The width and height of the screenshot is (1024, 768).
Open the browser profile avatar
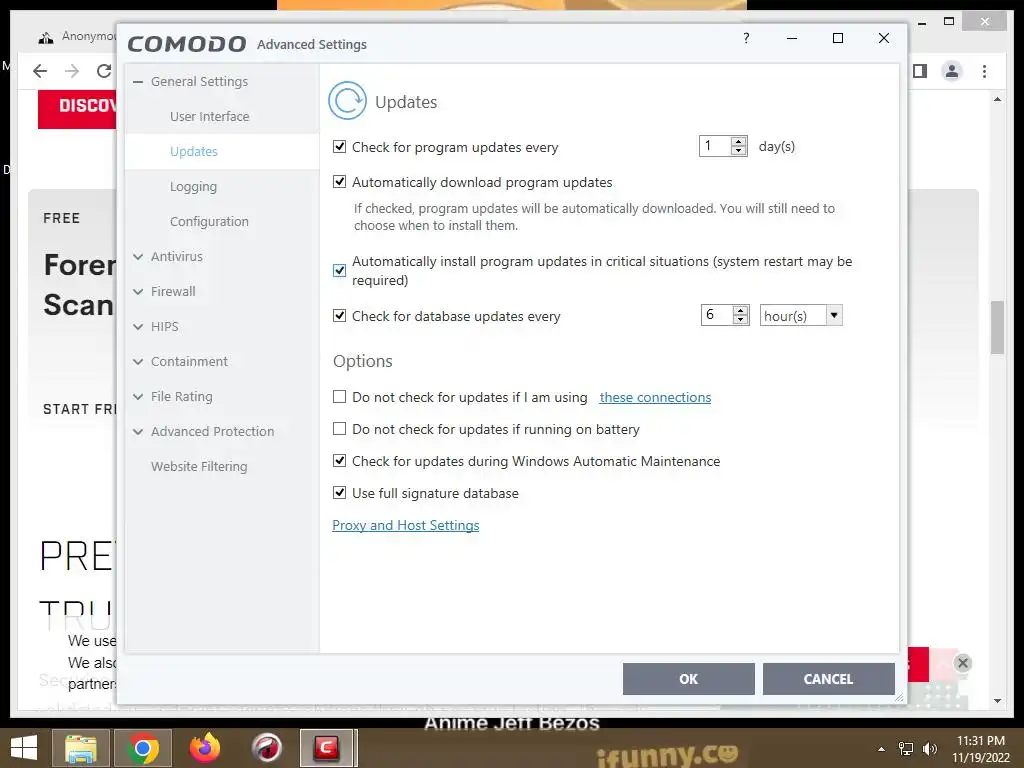(x=952, y=71)
